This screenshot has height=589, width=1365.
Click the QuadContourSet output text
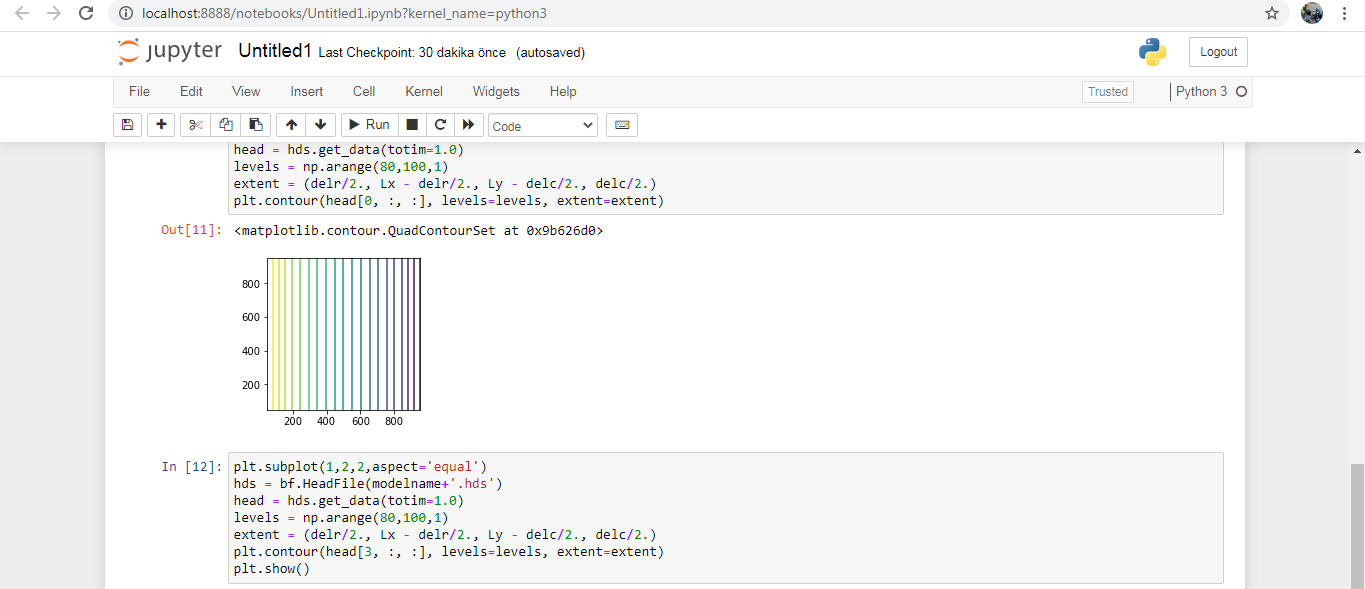pyautogui.click(x=419, y=230)
